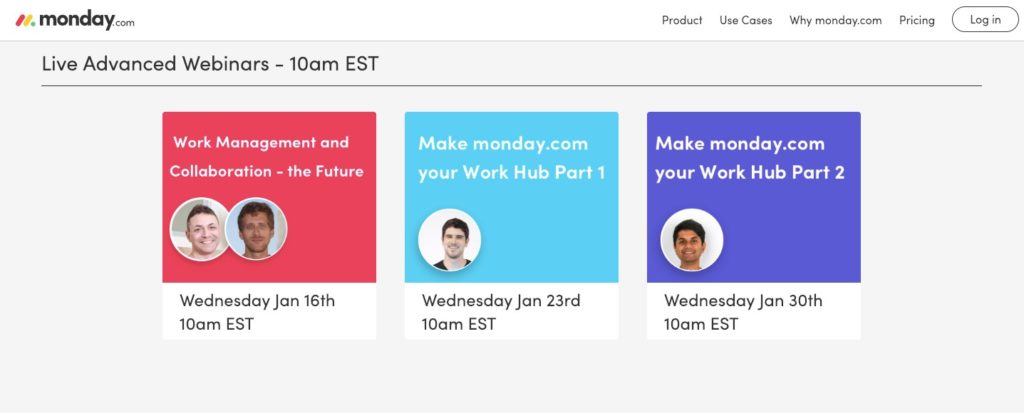Select the Wednesday Jan 16th date text
This screenshot has height=413, width=1024.
pyautogui.click(x=257, y=301)
